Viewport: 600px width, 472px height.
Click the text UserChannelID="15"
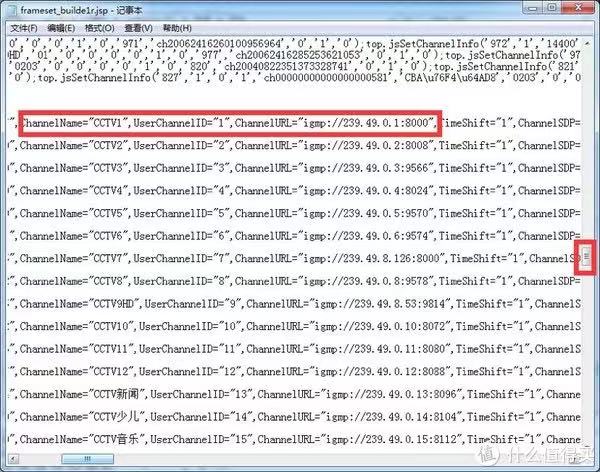coord(201,439)
